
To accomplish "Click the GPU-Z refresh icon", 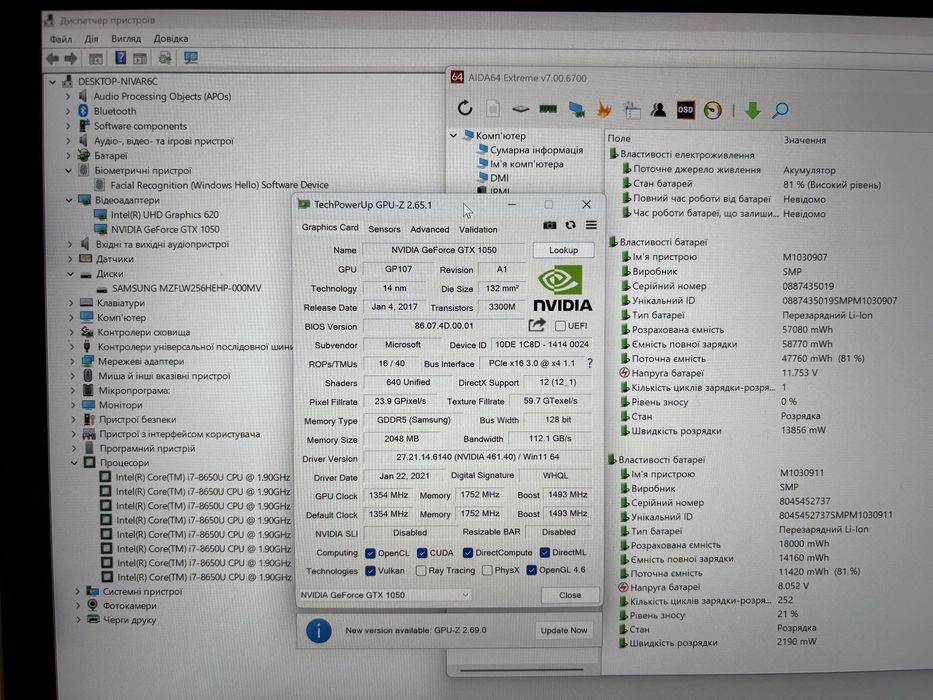I will click(570, 225).
